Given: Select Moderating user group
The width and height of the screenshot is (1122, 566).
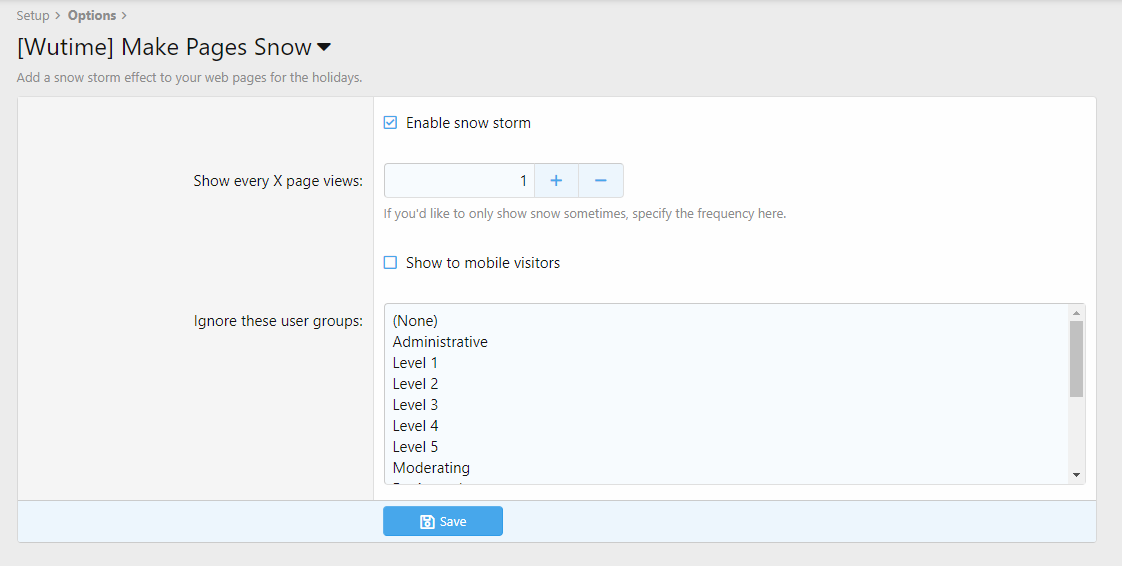Looking at the screenshot, I should tap(431, 468).
